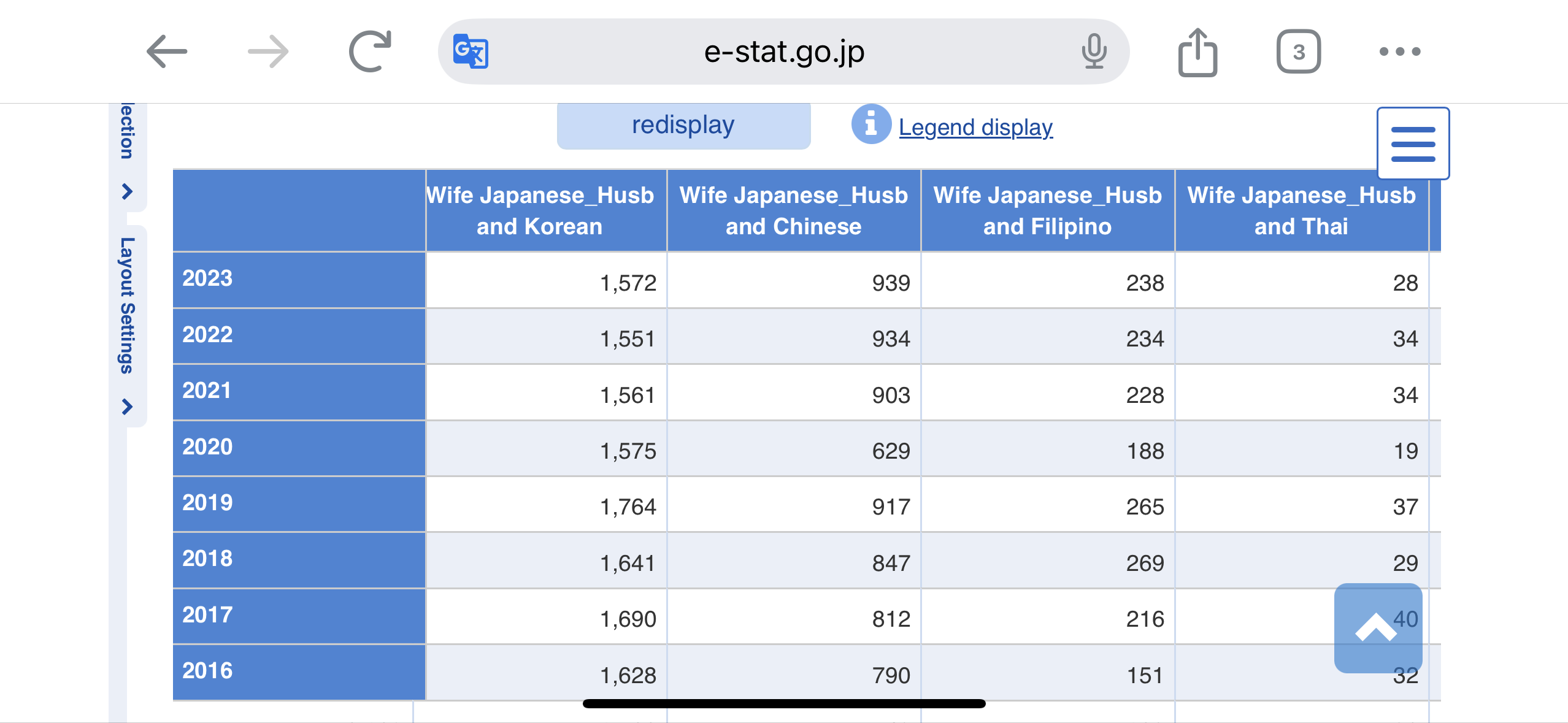Click the 2022 row header
1568x723 pixels.
coord(299,335)
